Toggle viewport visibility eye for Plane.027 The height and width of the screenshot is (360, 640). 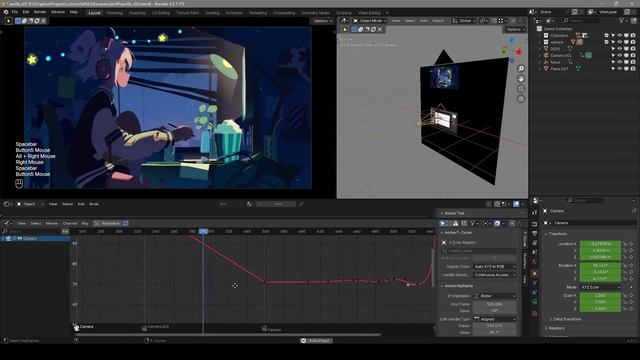coord(620,69)
